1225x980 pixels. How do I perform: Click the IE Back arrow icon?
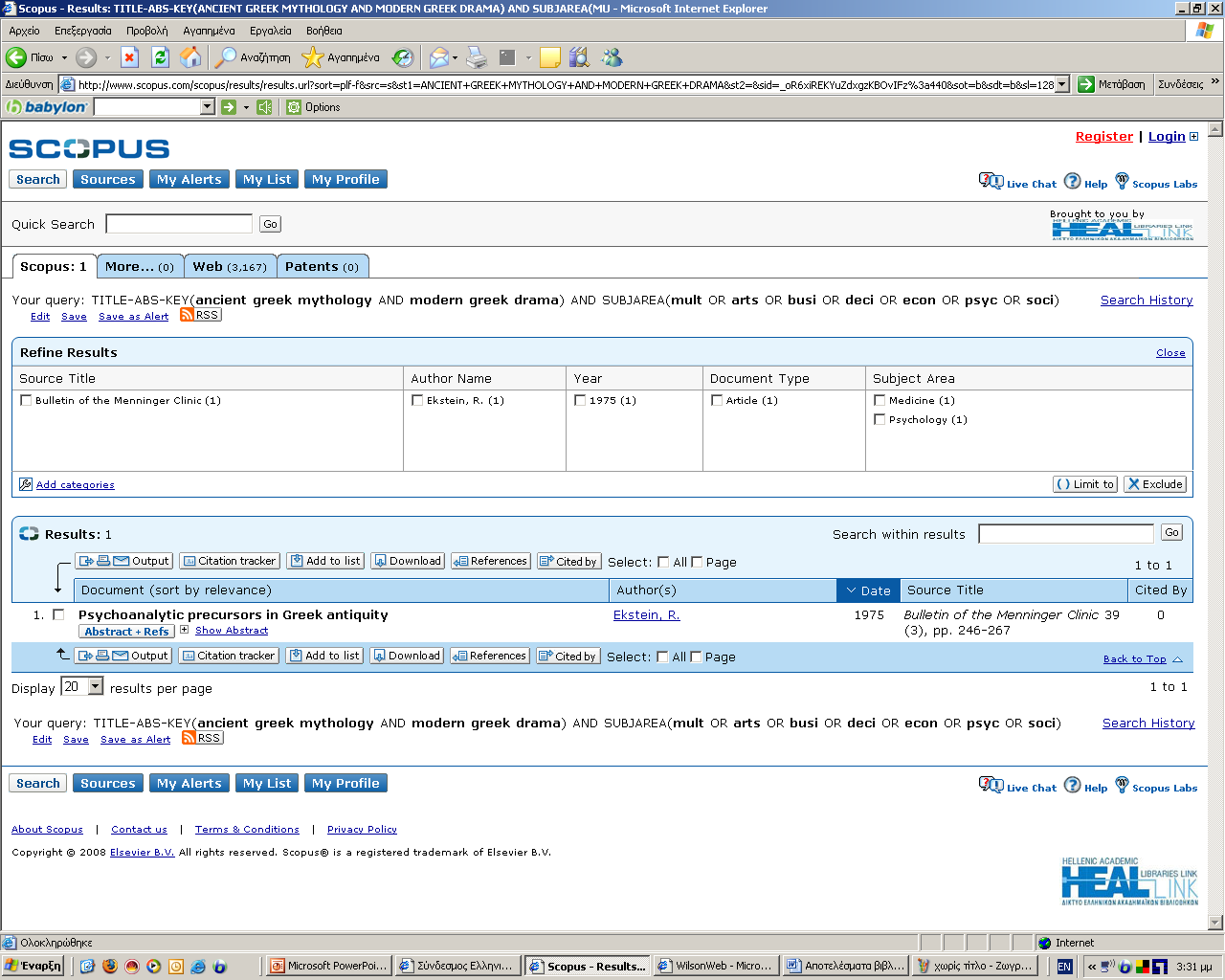click(16, 57)
